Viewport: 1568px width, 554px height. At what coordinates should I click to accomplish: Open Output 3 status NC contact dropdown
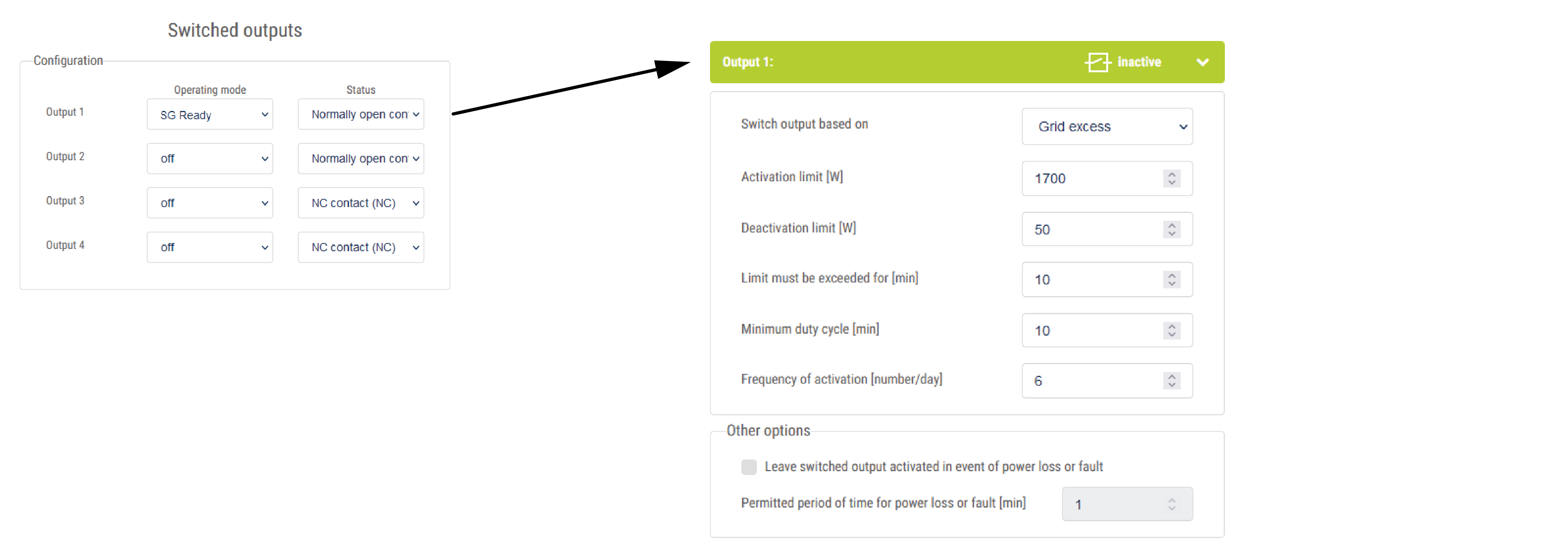pos(360,203)
